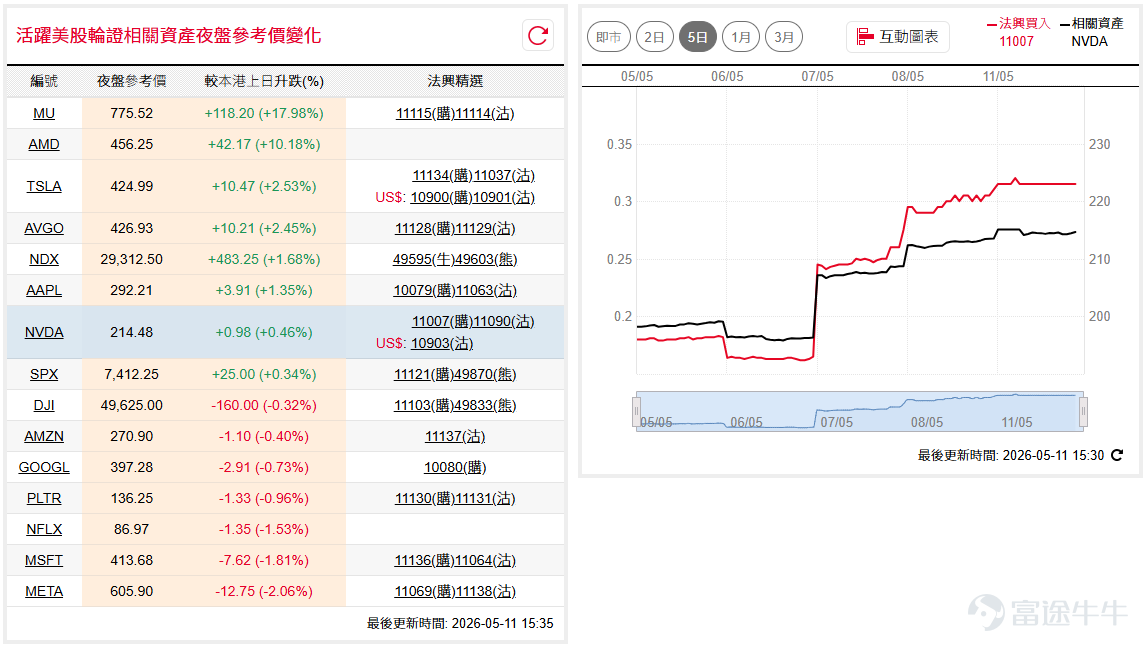Open TSLA warrant 11134(購)
The width and height of the screenshot is (1148, 649).
443,176
